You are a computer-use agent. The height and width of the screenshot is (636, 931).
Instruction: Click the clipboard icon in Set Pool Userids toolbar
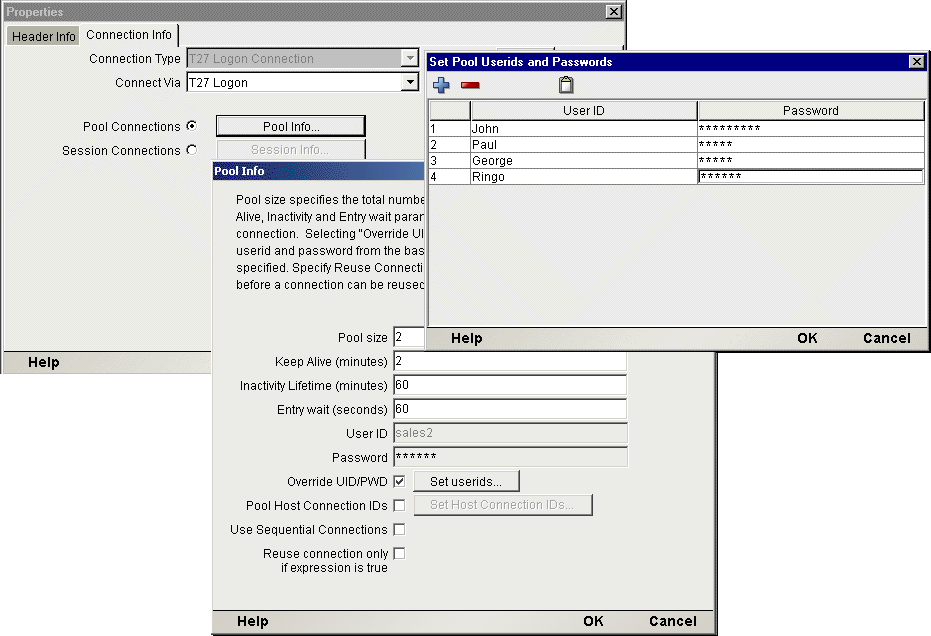click(x=566, y=85)
